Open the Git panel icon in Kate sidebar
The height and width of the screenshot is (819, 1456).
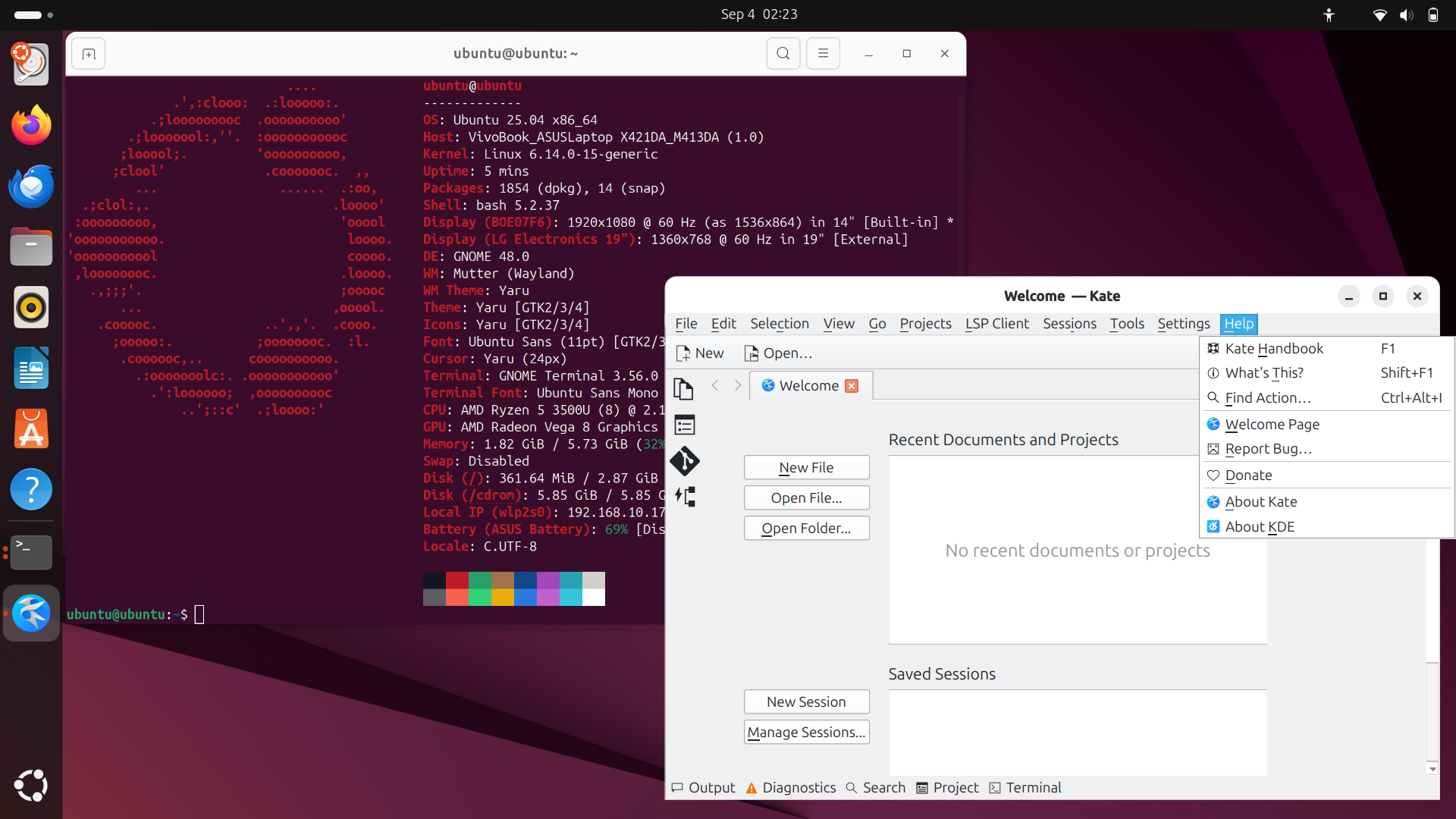tap(685, 461)
